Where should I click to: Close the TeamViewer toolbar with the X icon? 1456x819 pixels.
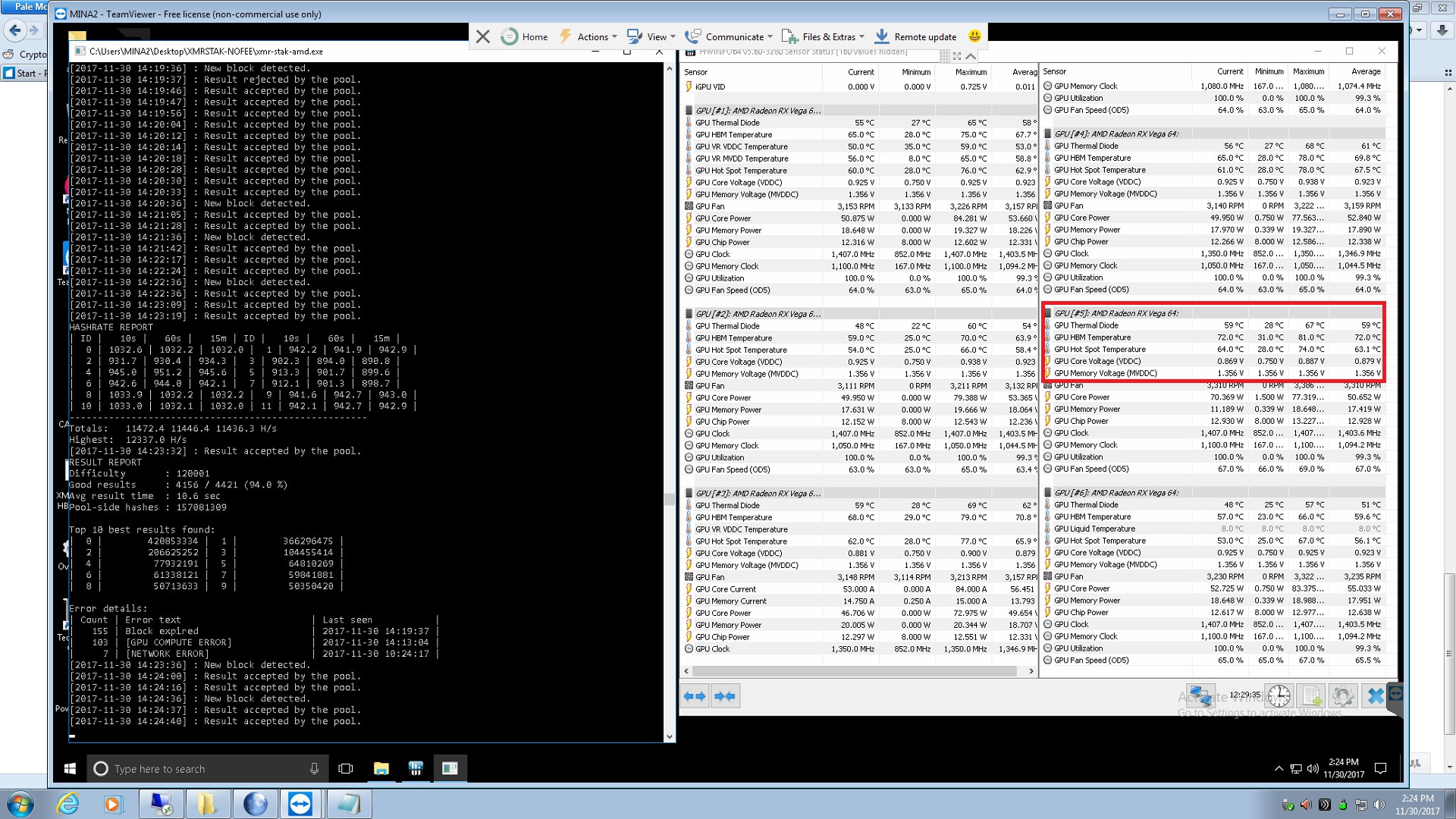[483, 36]
